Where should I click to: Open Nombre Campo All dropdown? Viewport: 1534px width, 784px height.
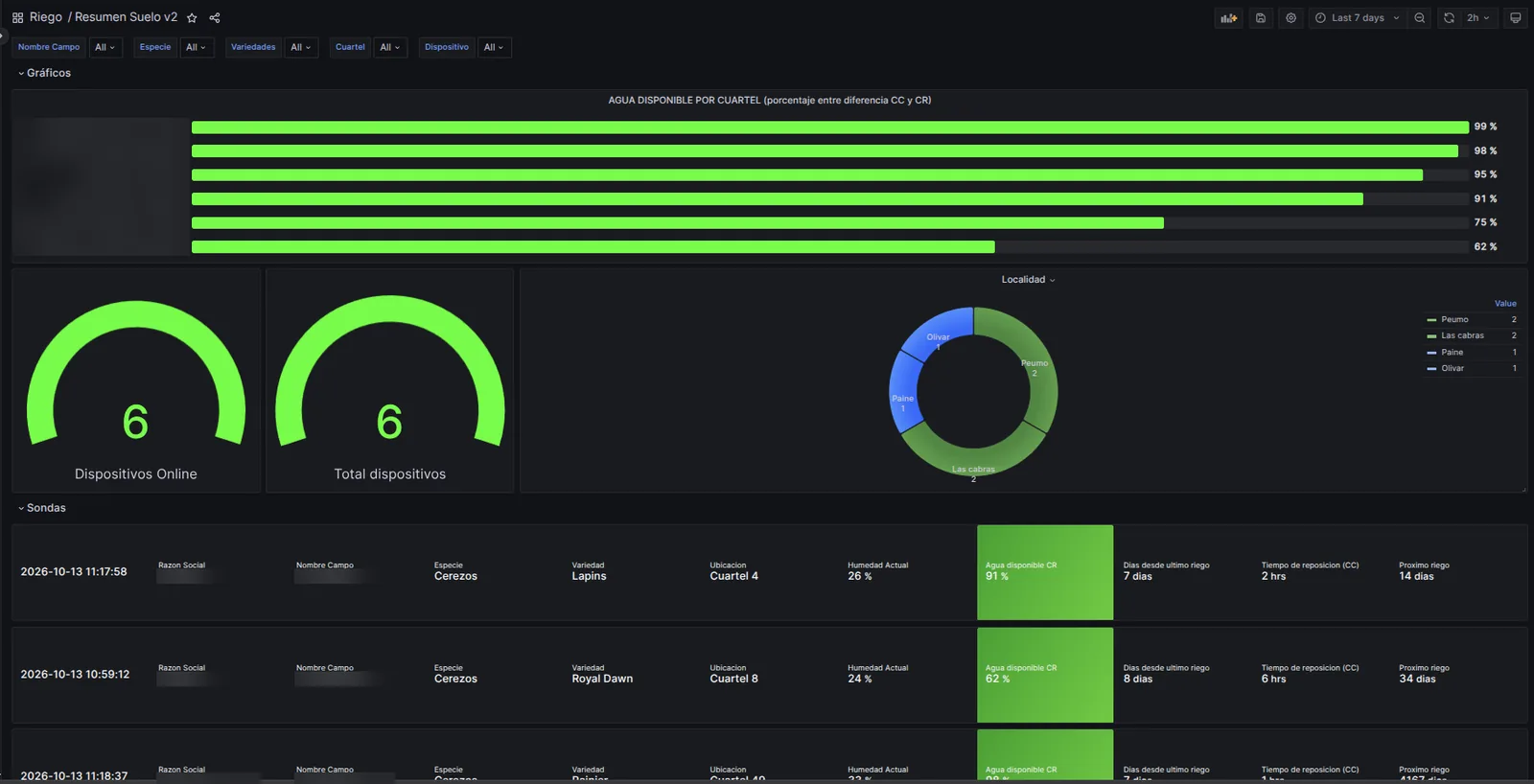click(105, 47)
